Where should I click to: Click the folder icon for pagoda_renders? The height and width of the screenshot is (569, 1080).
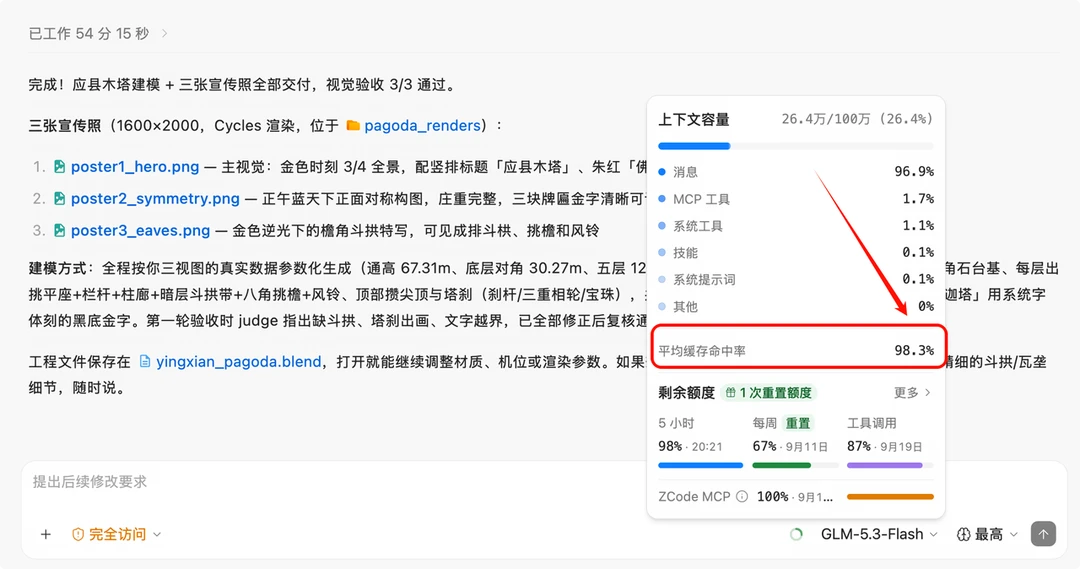(x=353, y=125)
